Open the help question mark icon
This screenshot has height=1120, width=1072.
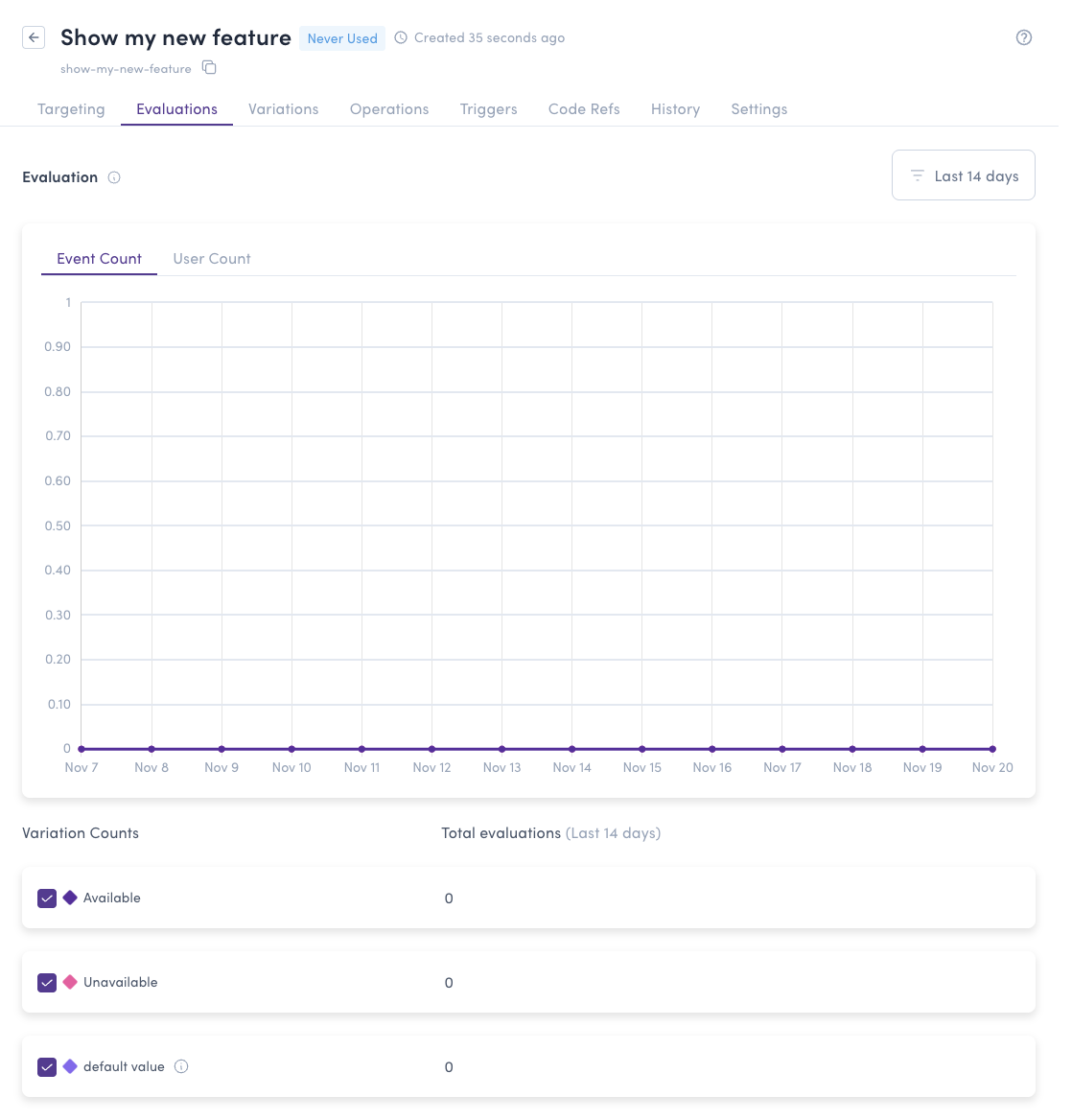pos(1023,37)
